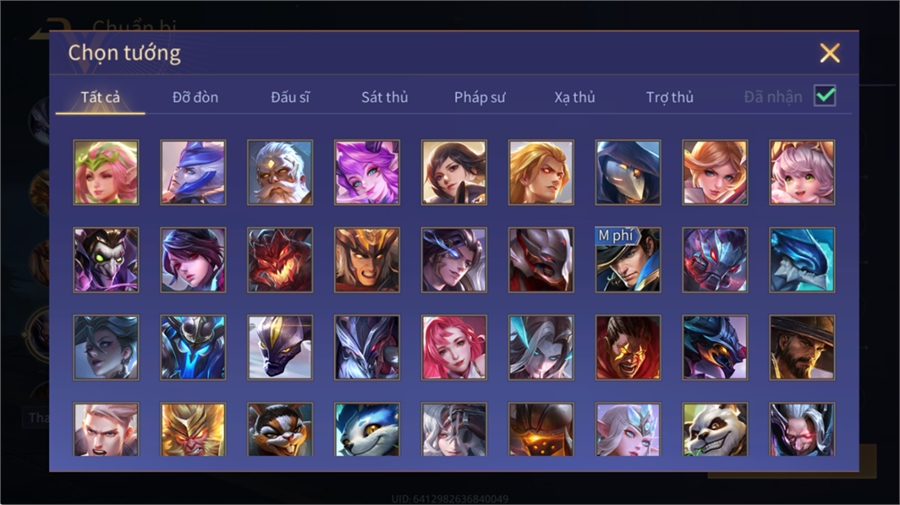
Task: Open the 'Đấu sĩ' tab
Action: point(290,97)
